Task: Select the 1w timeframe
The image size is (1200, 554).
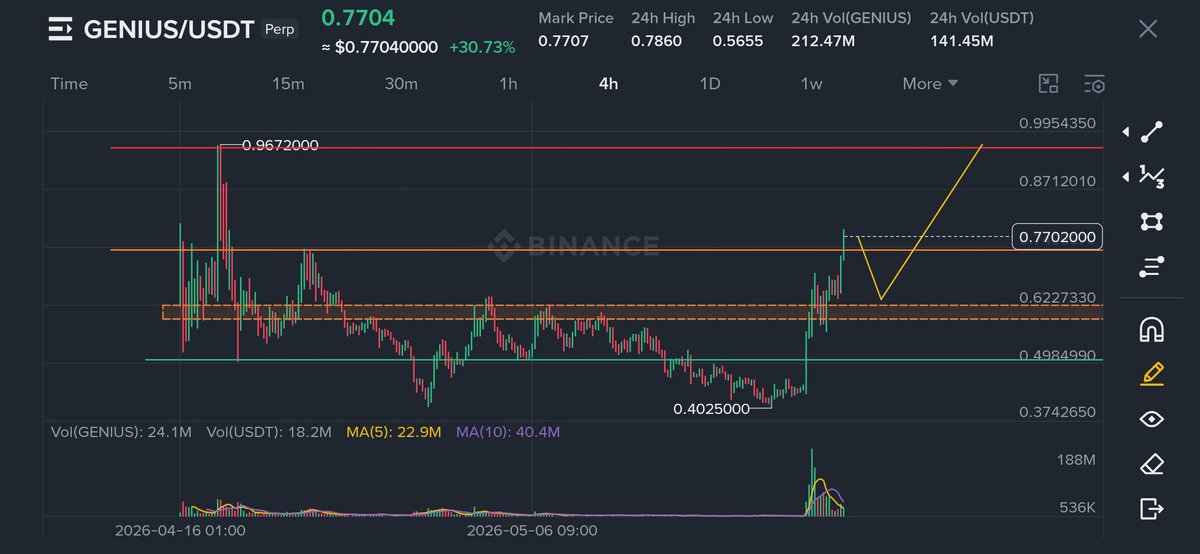Action: (x=811, y=84)
